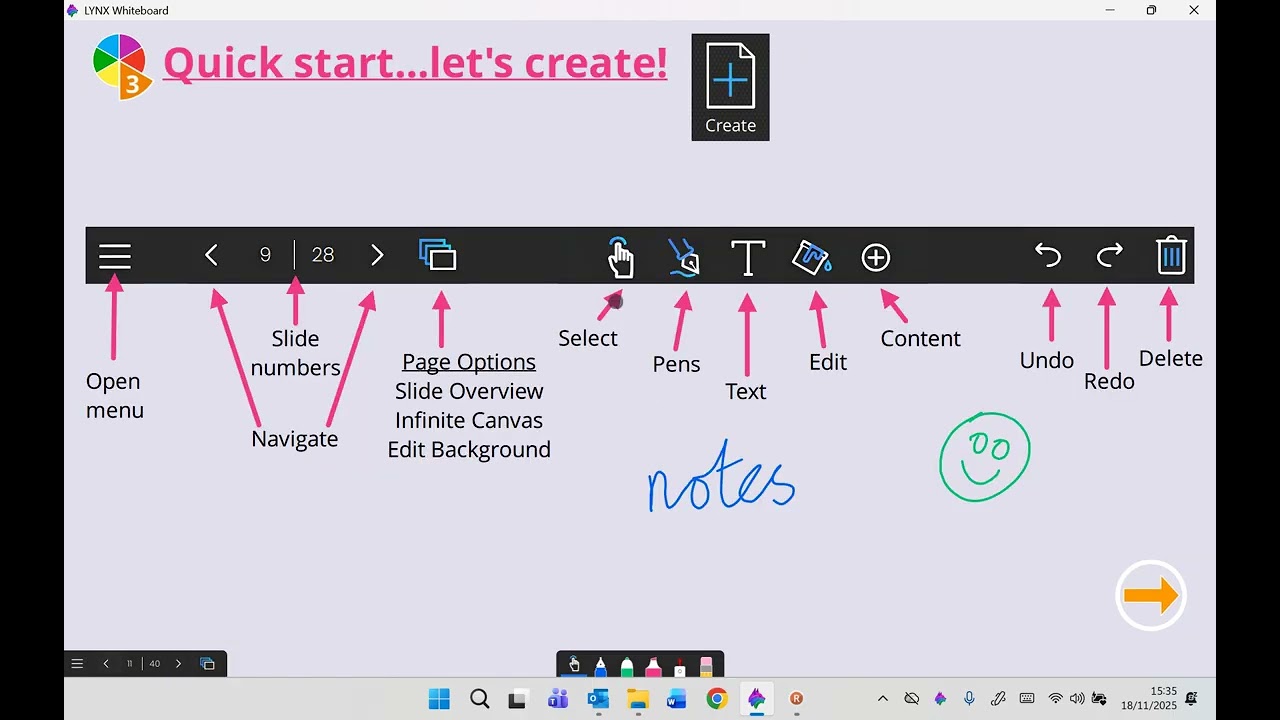Viewport: 1280px width, 720px height.
Task: Select the eraser in bottom pen bar
Action: (706, 665)
